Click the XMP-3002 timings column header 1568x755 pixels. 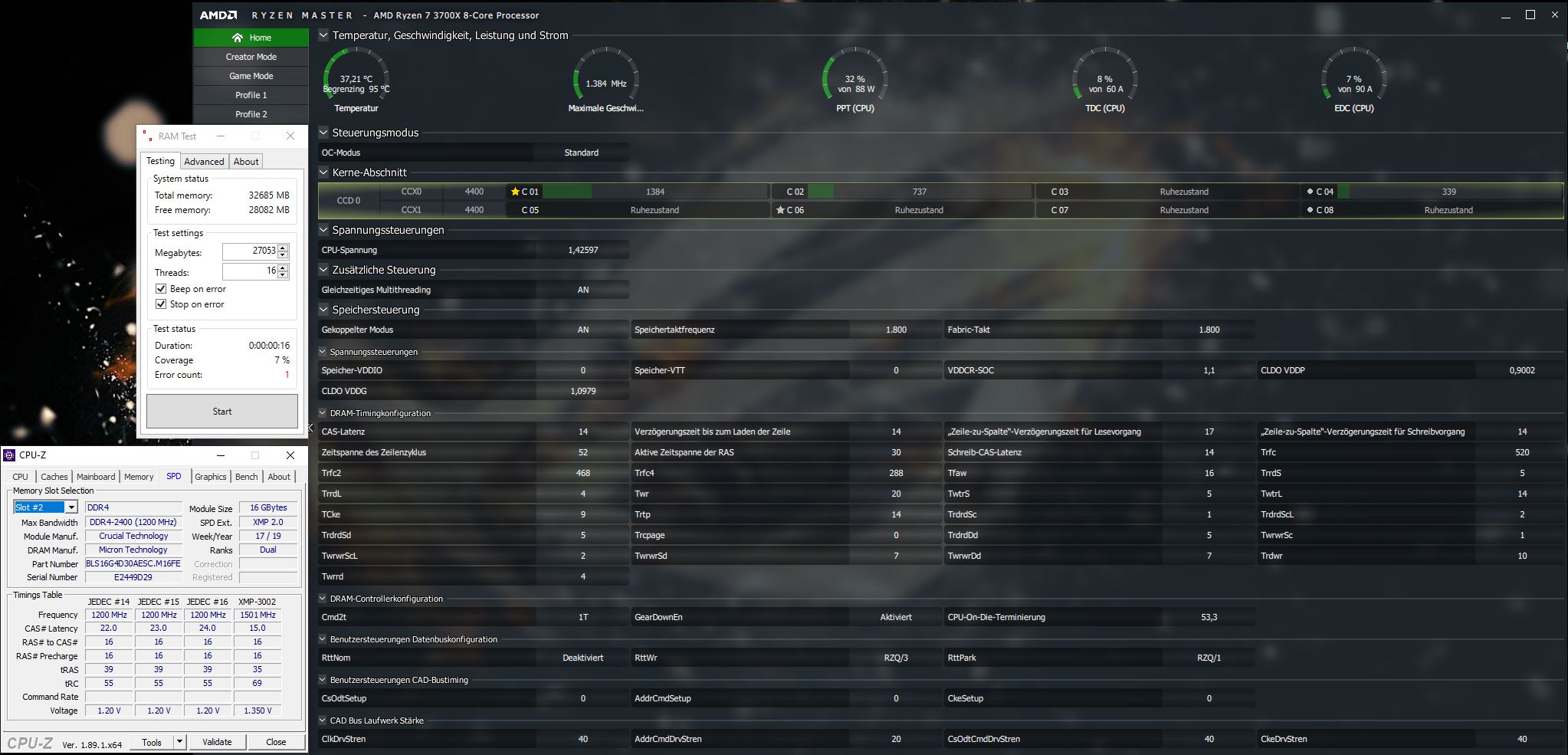click(x=258, y=602)
